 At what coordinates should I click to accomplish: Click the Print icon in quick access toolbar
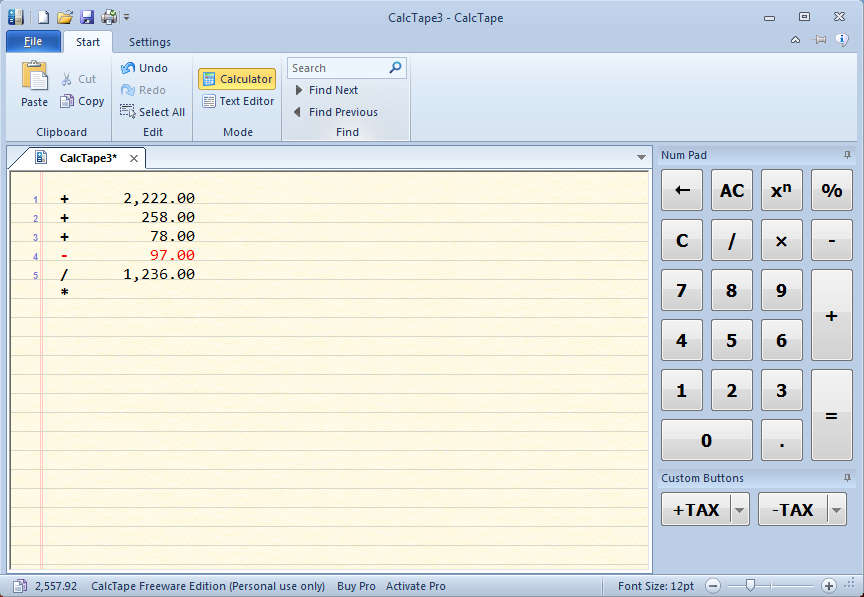109,17
